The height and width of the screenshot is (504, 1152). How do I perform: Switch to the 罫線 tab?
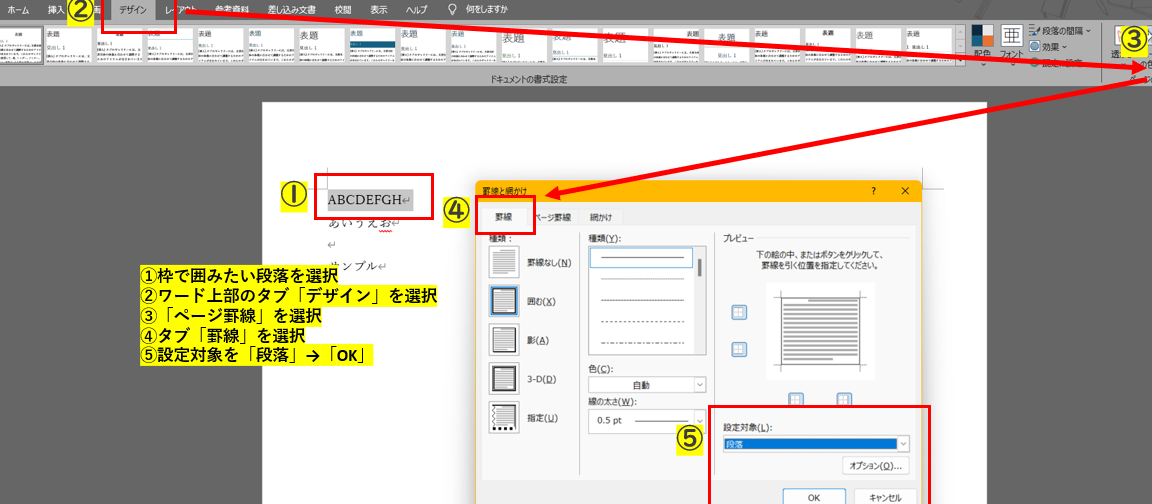[x=504, y=217]
